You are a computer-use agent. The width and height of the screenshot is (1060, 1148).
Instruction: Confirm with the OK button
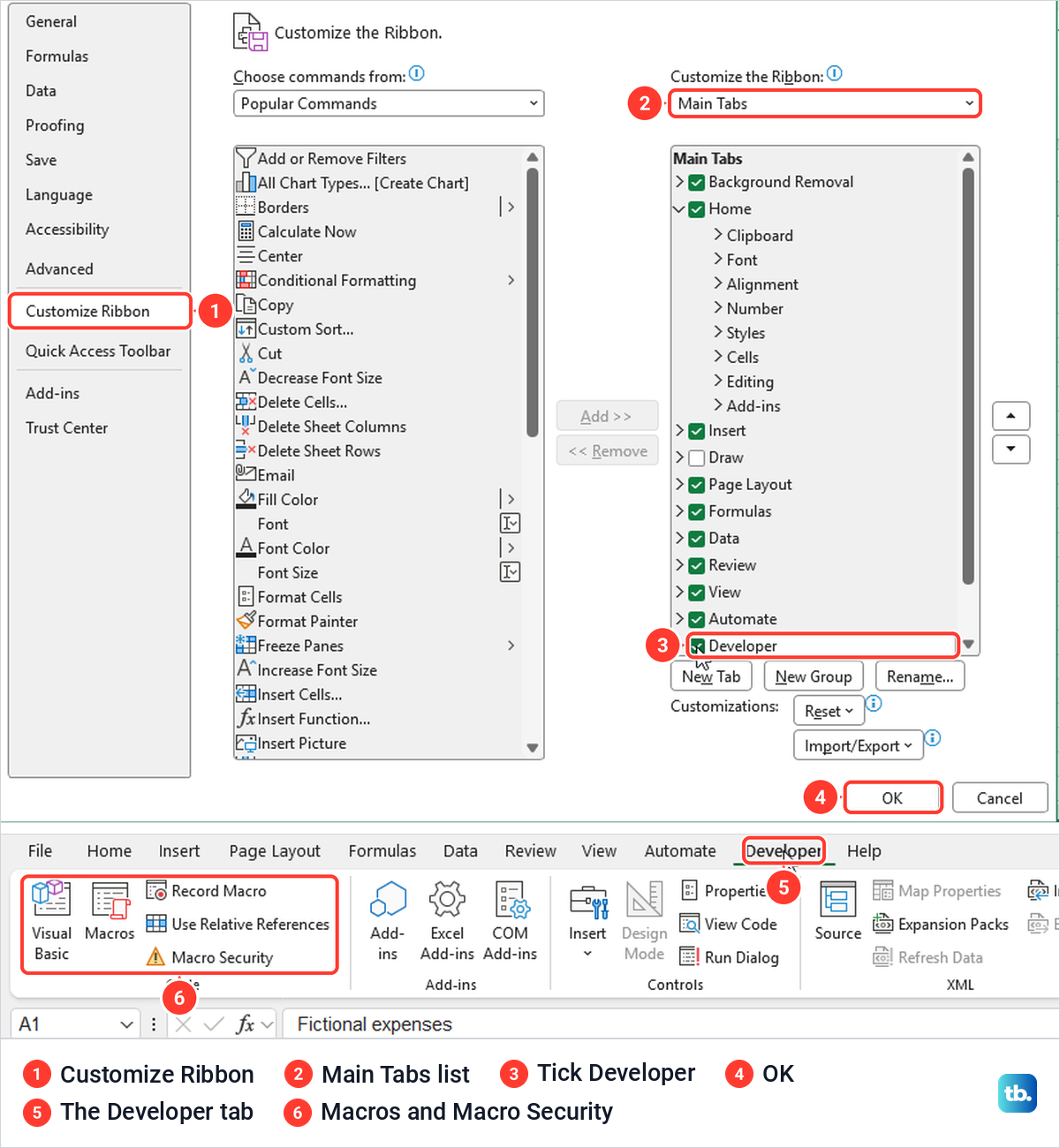tap(892, 798)
